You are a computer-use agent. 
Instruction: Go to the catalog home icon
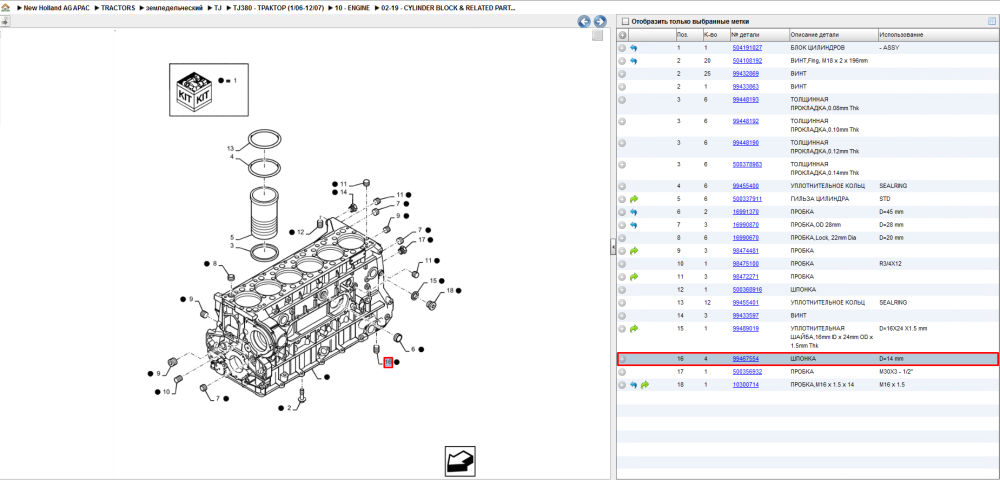tap(5, 9)
